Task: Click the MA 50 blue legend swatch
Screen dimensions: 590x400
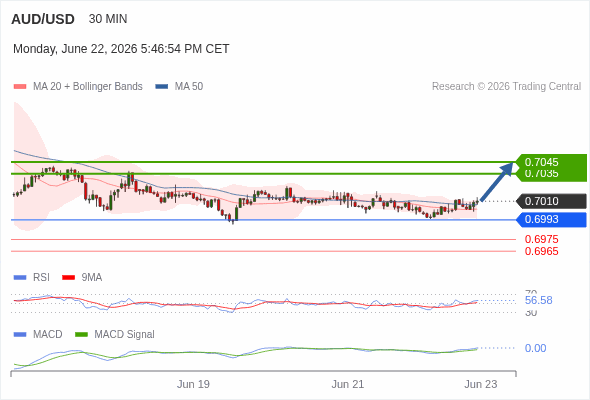Action: tap(162, 87)
